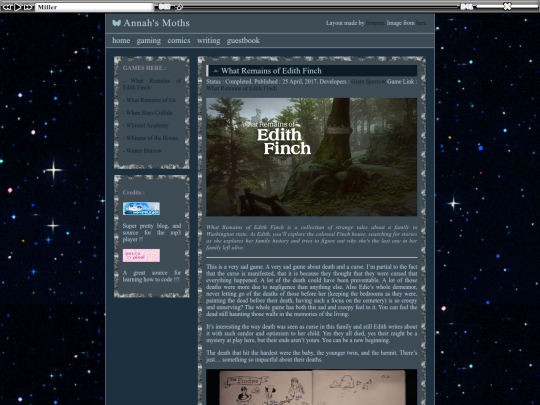Screen dimensions: 540x405
Task: Click the 'learning how to code' credit text
Action: (x=152, y=276)
